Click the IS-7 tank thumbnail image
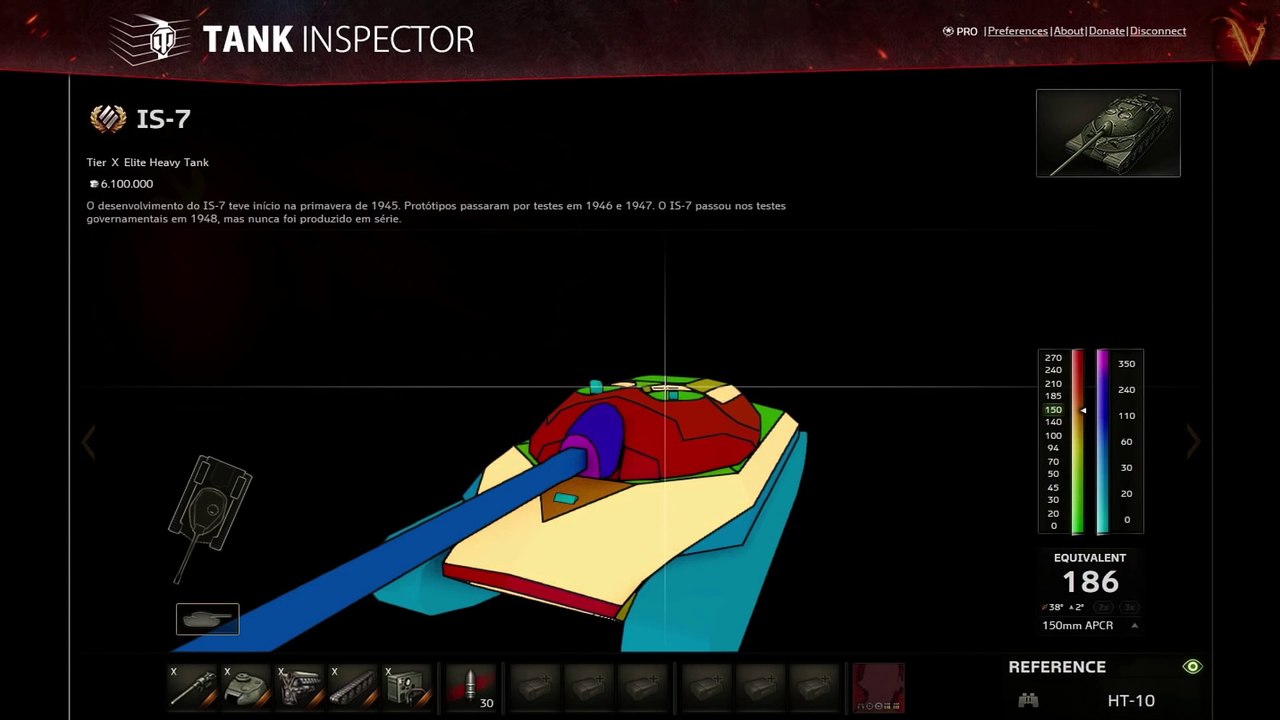Viewport: 1280px width, 720px height. click(x=1108, y=133)
